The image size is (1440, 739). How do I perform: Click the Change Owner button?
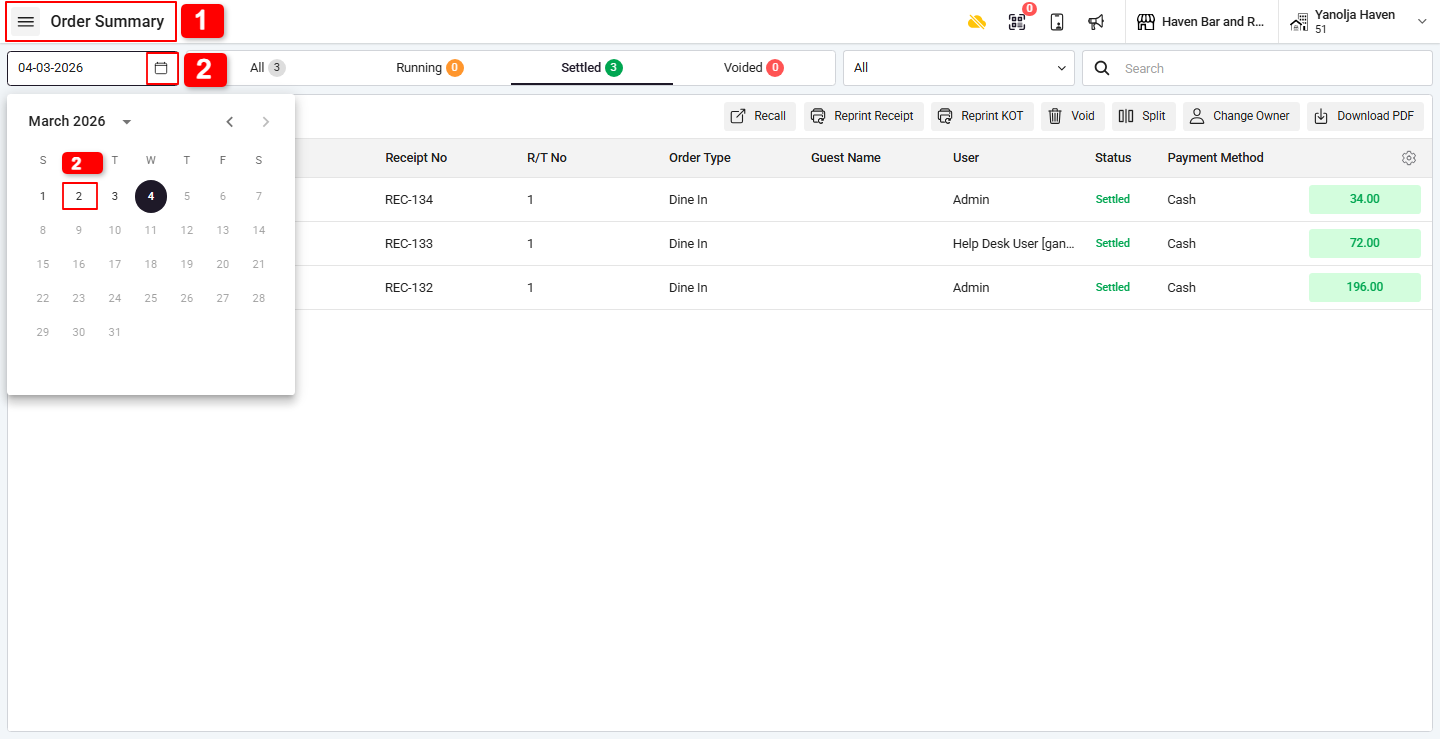1241,116
